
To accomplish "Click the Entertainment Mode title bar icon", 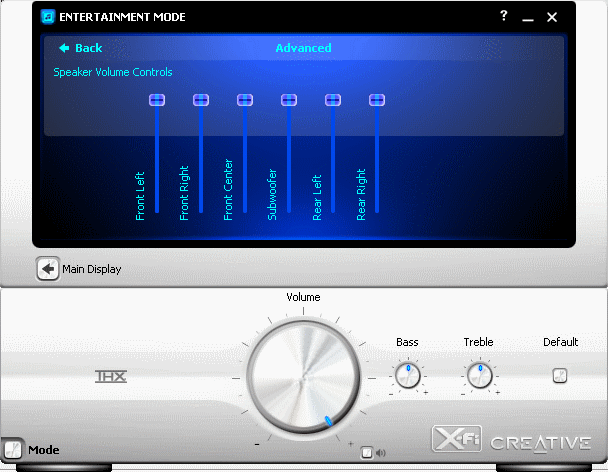I will tap(48, 17).
